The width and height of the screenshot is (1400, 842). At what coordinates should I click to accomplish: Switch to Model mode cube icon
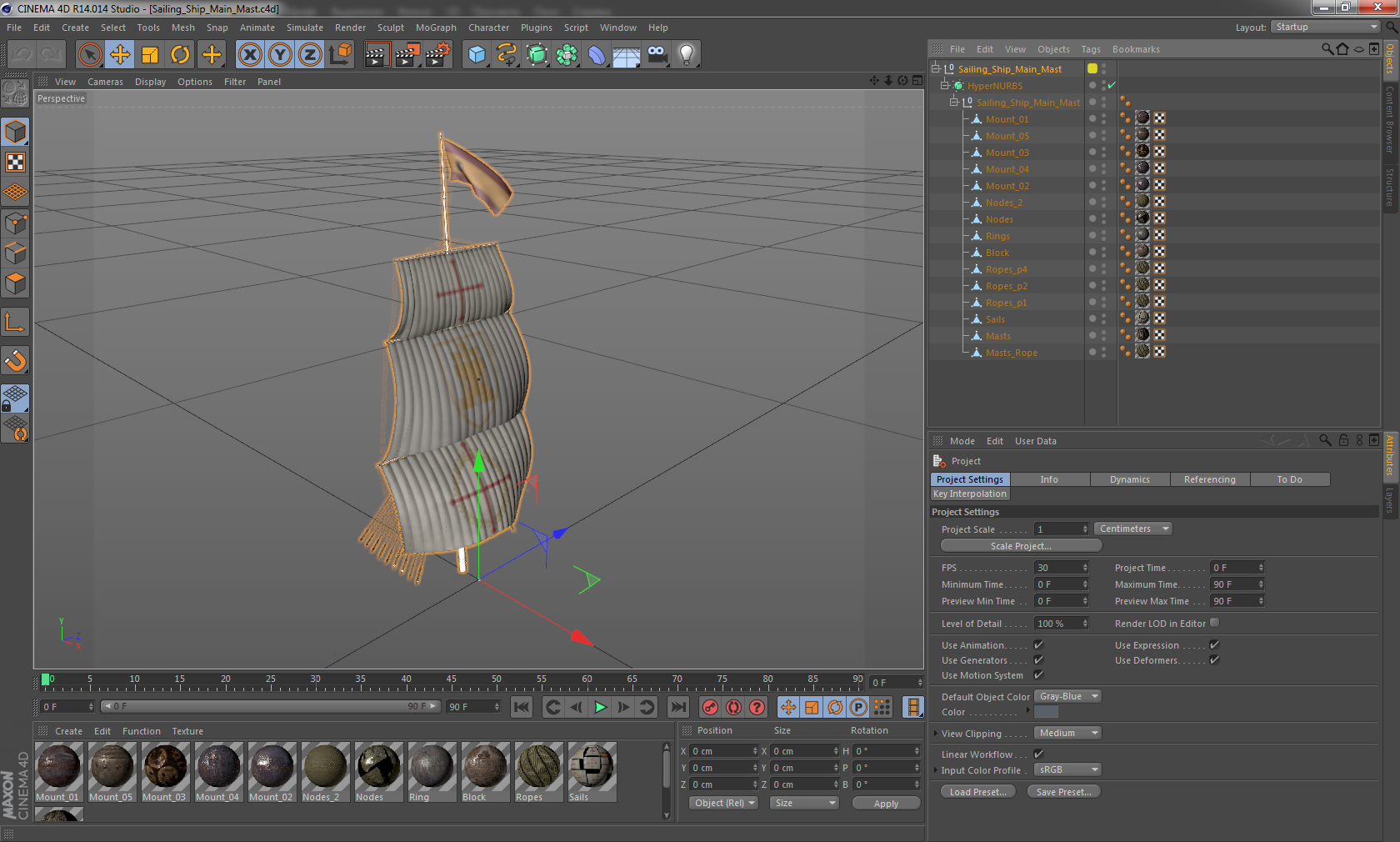click(x=15, y=132)
